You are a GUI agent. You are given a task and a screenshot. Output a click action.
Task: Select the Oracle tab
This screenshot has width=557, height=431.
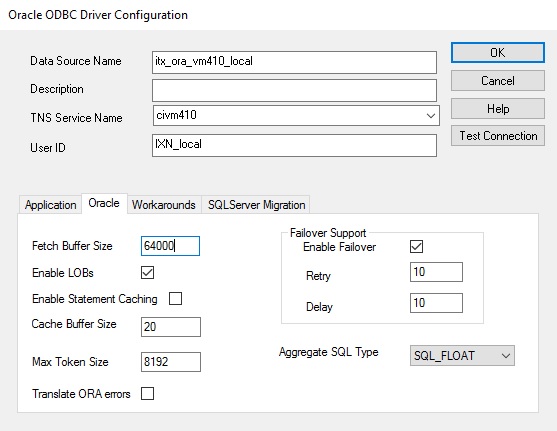[104, 203]
